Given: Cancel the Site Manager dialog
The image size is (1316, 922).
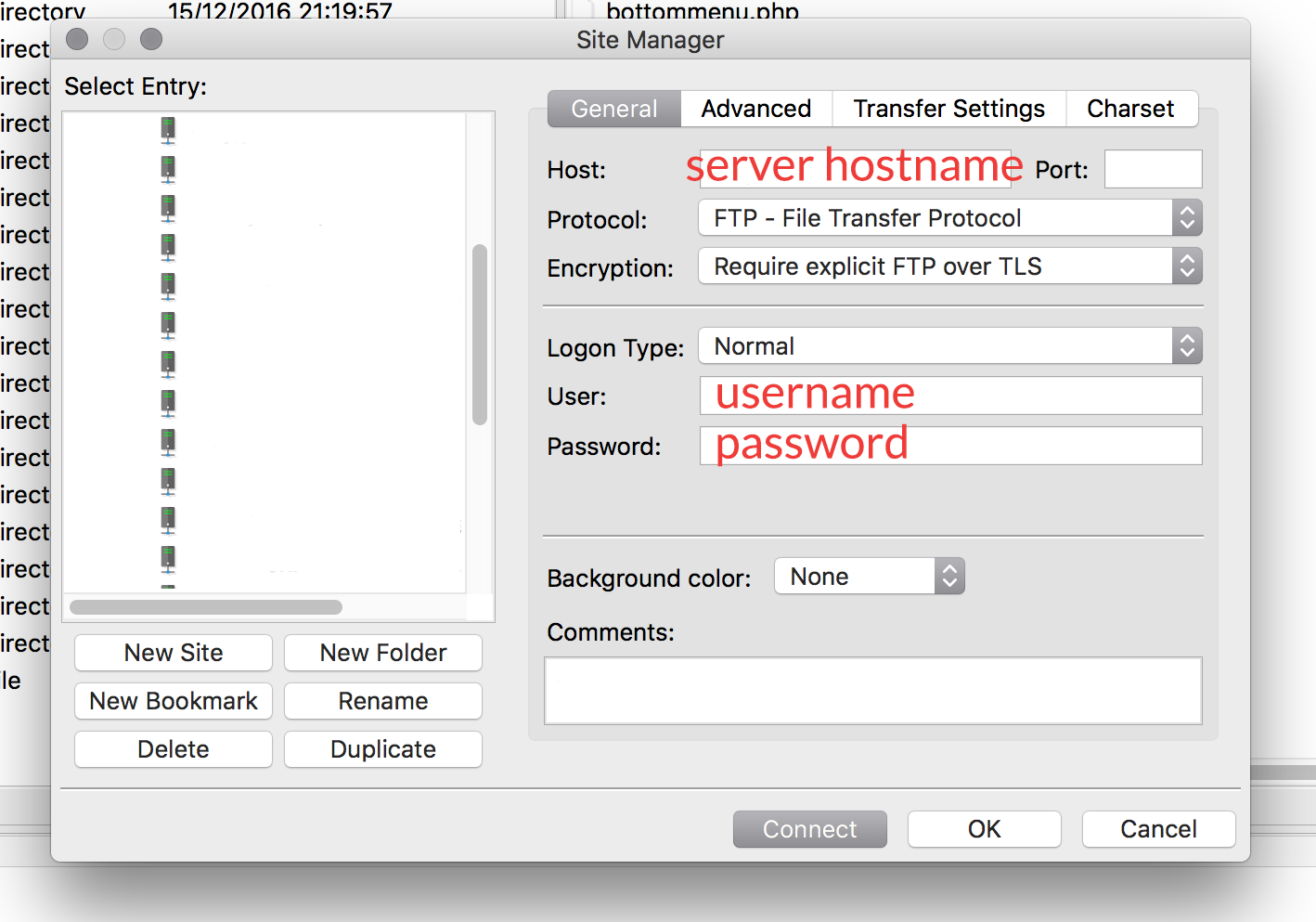Looking at the screenshot, I should (x=1158, y=829).
